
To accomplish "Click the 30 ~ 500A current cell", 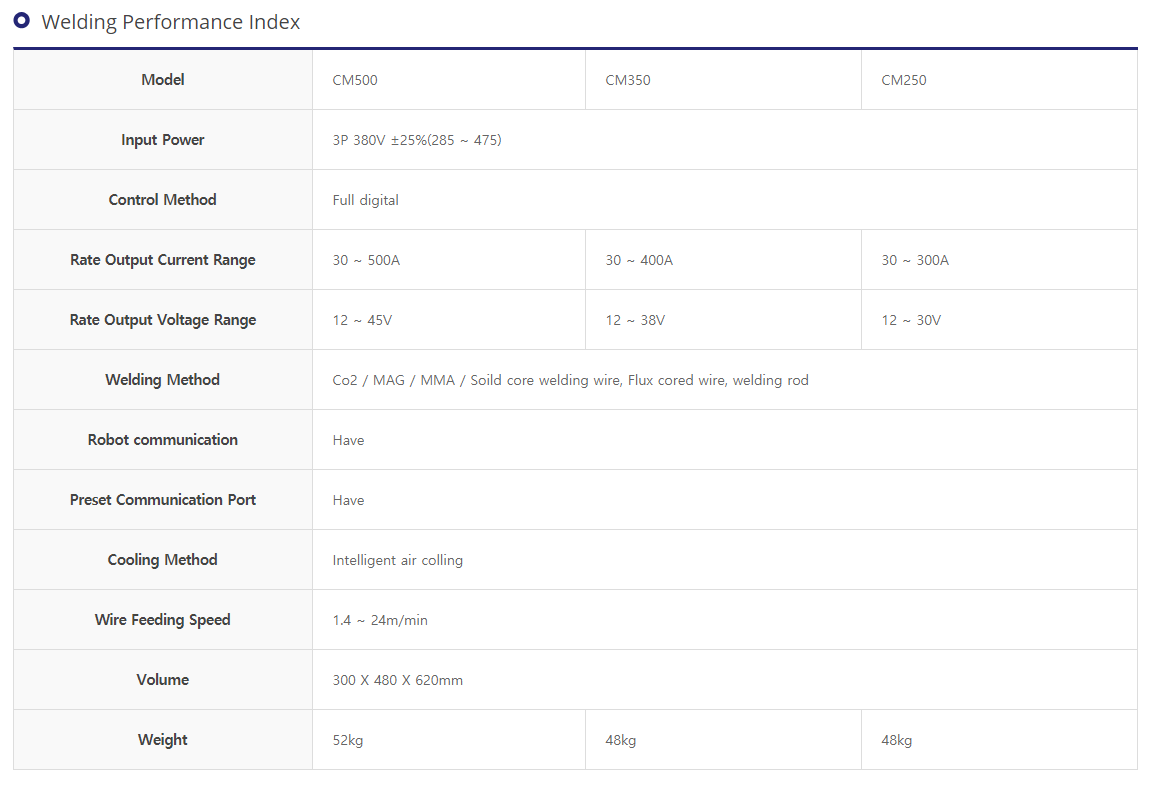I will tap(449, 260).
